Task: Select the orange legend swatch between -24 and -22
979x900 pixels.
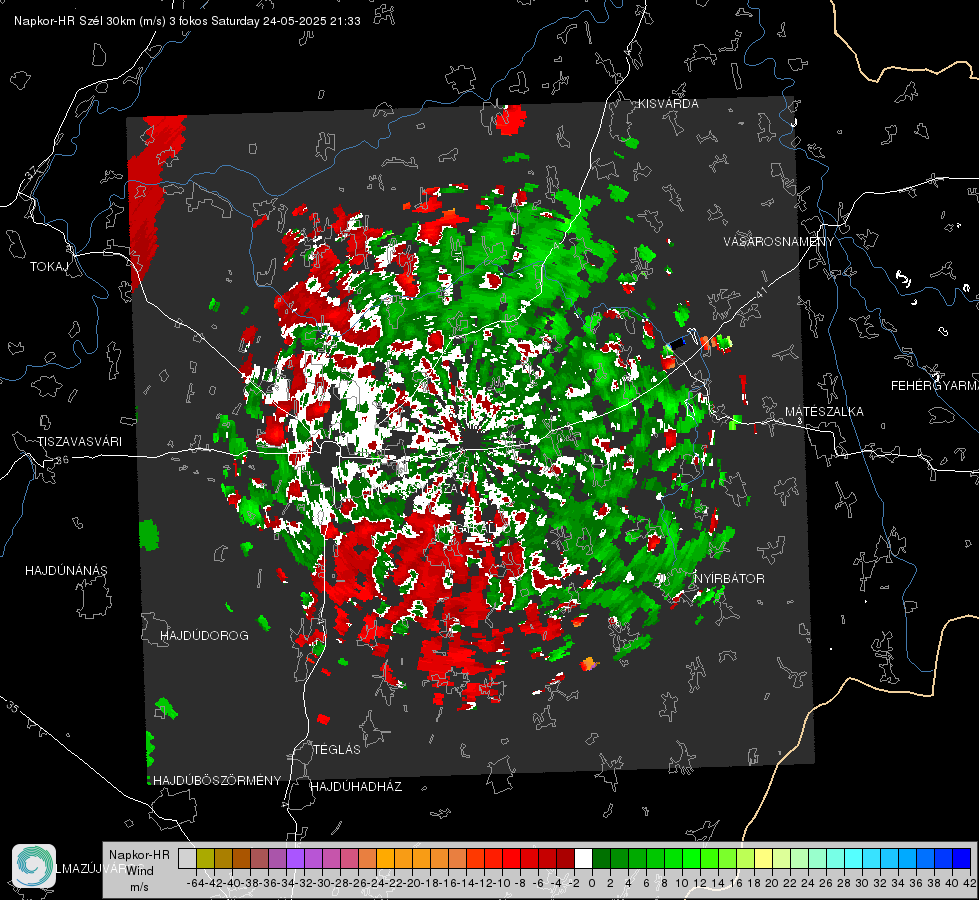Action: (x=385, y=859)
